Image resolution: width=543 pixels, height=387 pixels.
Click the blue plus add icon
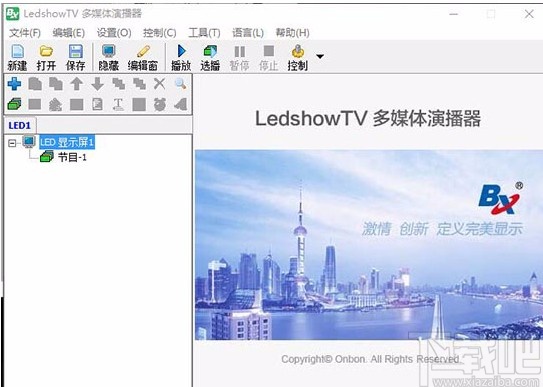pos(14,84)
